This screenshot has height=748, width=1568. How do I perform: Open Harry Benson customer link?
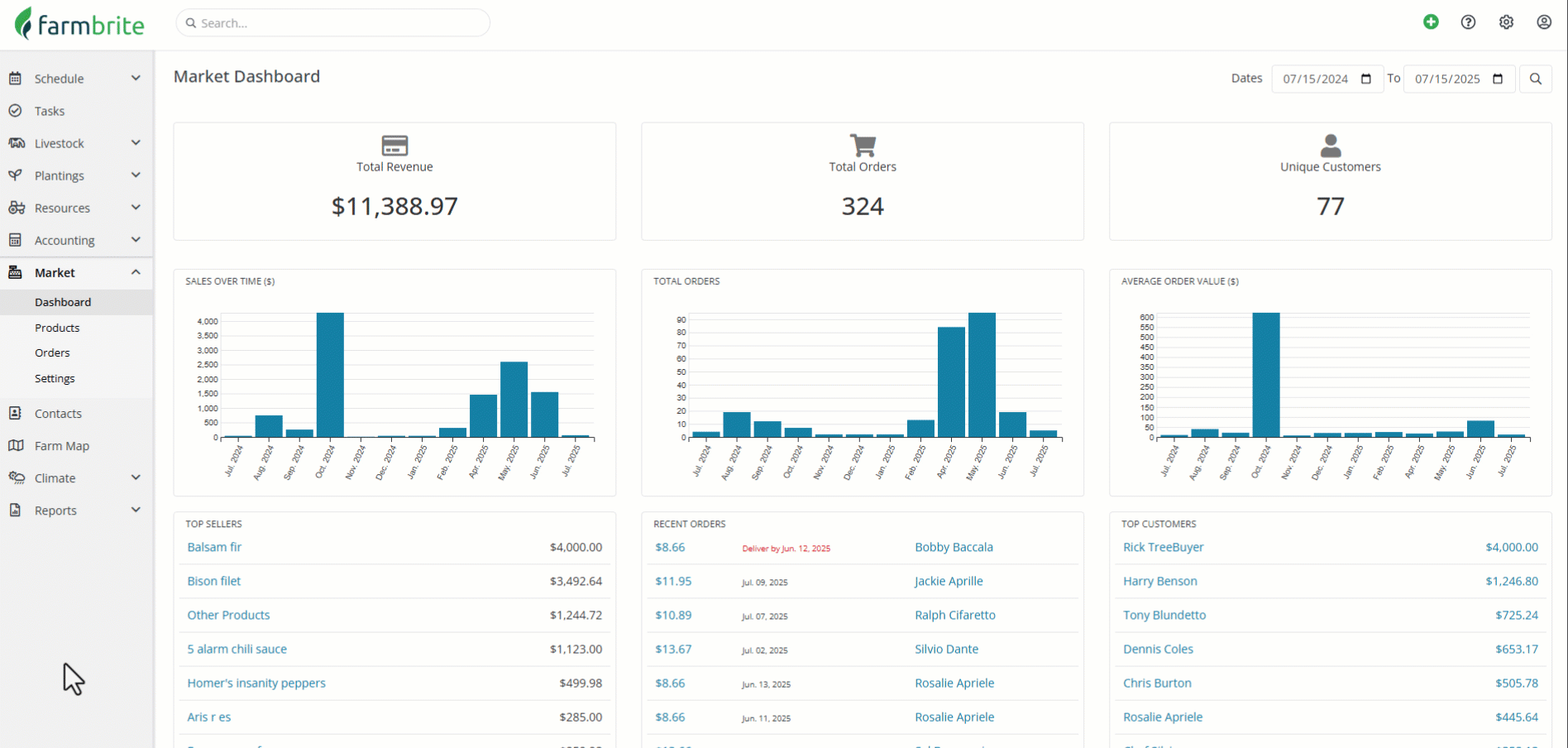pyautogui.click(x=1160, y=581)
